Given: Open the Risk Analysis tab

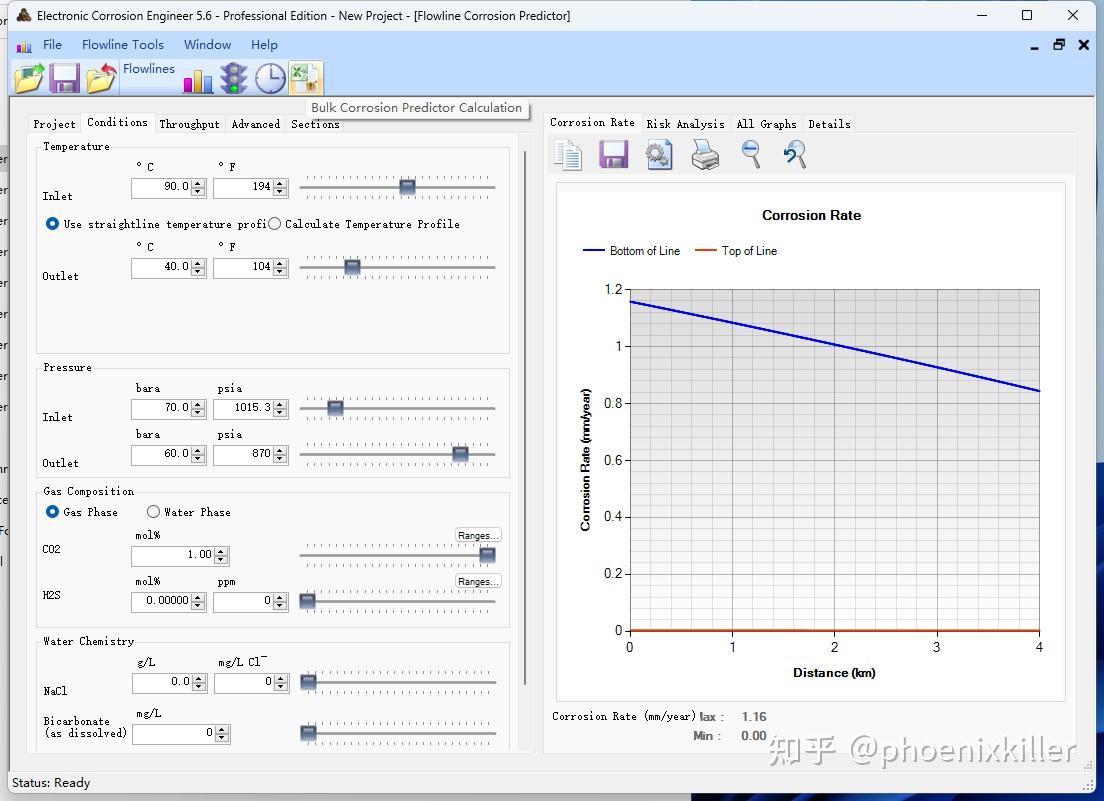Looking at the screenshot, I should coord(685,124).
